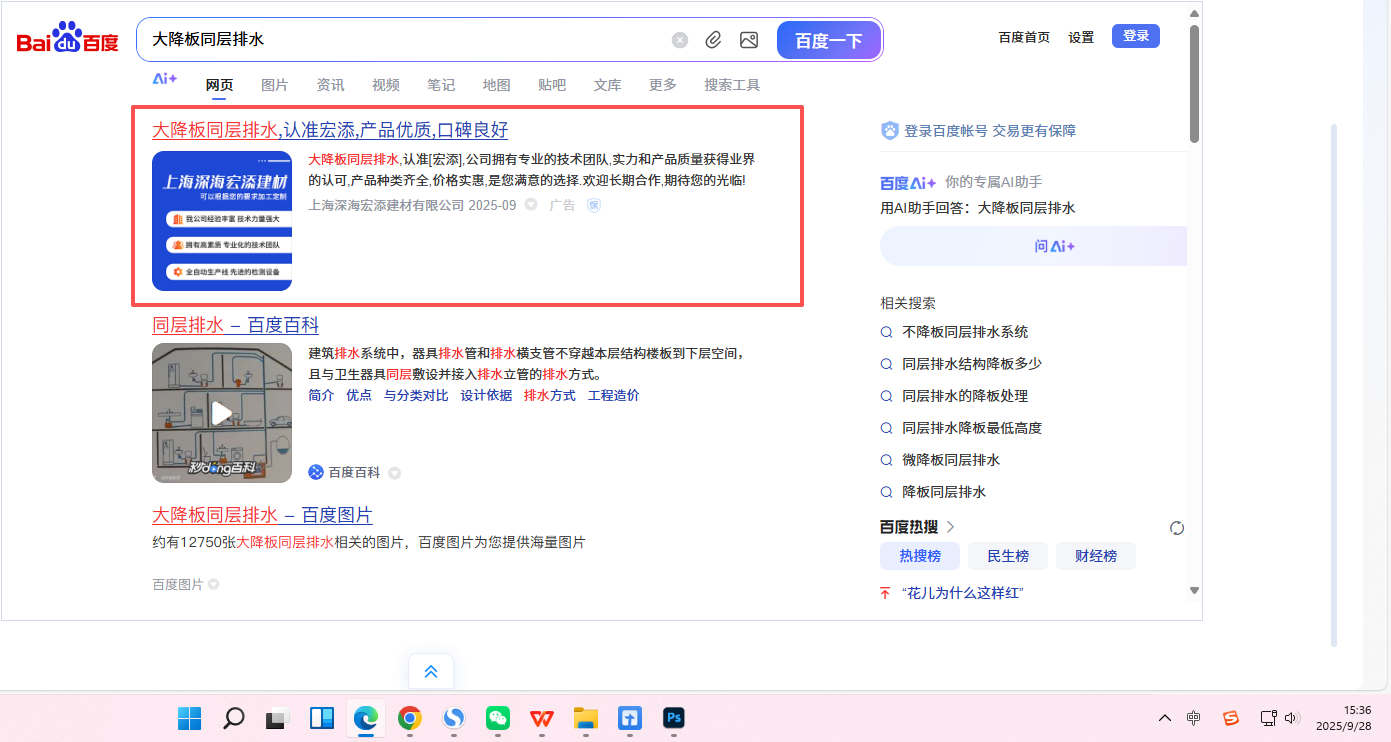
Task: Switch to the 图片 tab
Action: click(274, 85)
